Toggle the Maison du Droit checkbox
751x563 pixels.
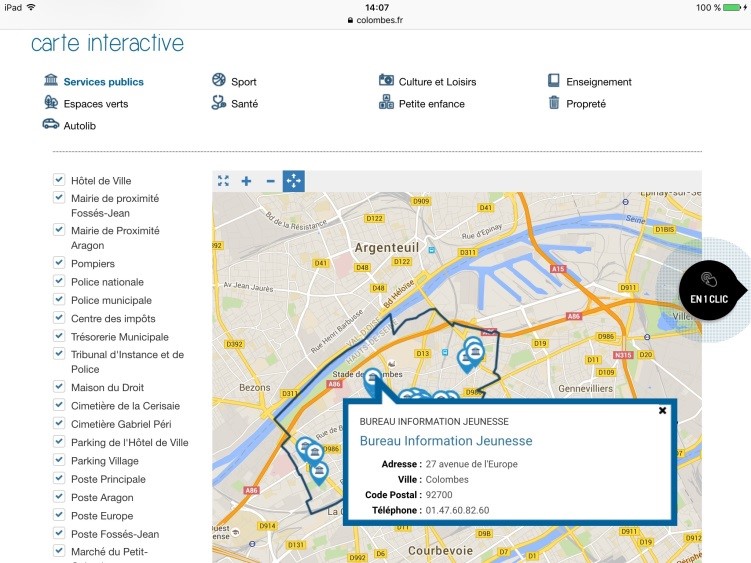point(59,387)
